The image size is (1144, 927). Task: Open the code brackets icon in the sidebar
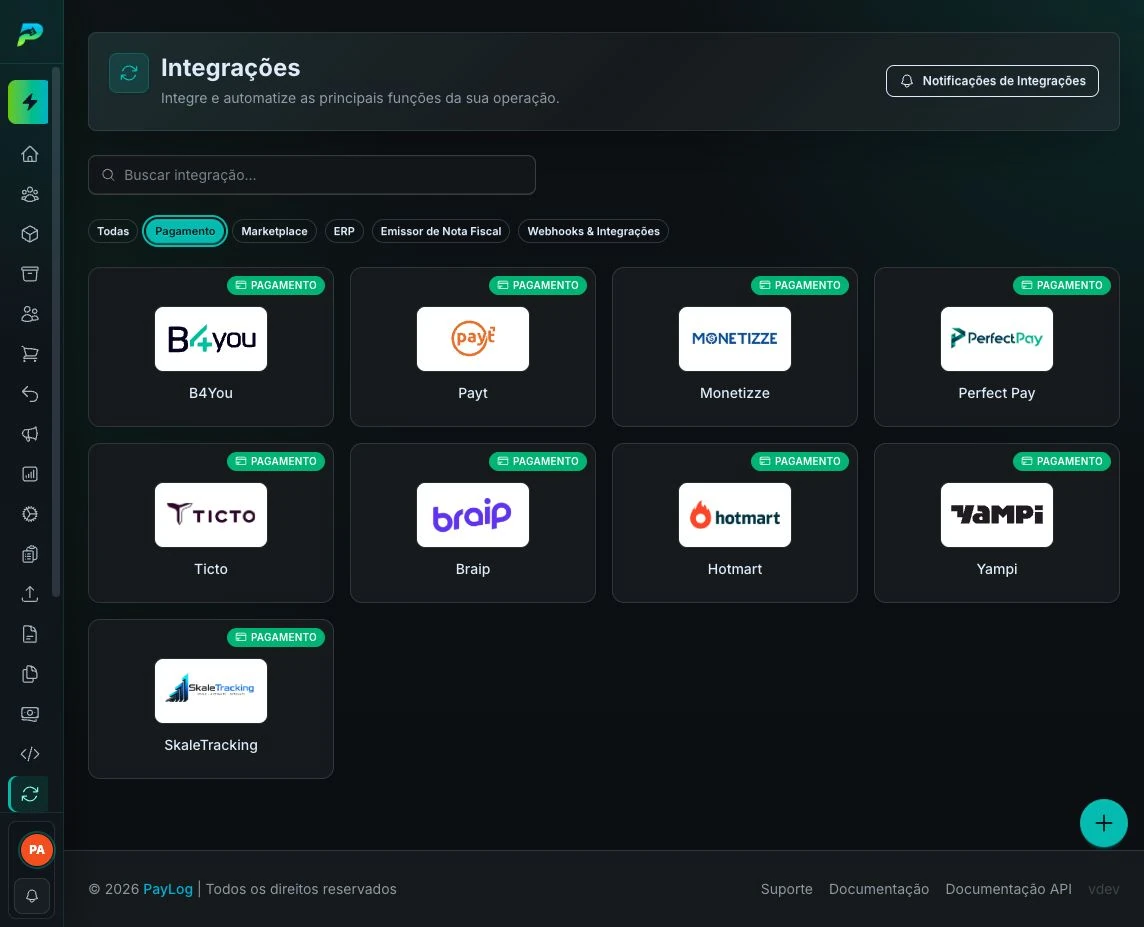click(30, 754)
